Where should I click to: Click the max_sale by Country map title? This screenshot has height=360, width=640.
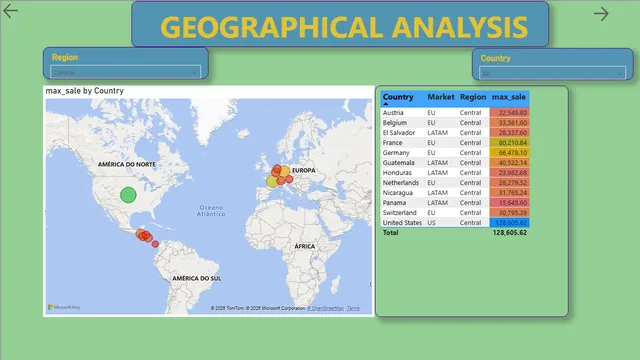84,91
